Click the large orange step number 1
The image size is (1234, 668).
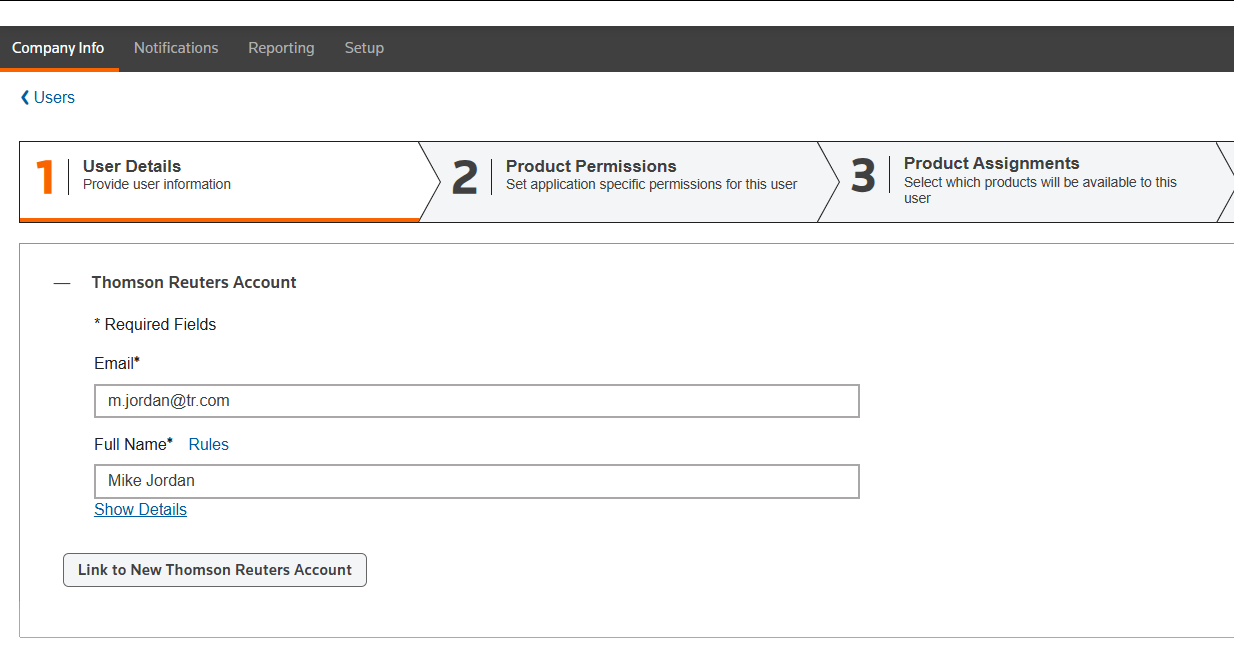[x=45, y=177]
